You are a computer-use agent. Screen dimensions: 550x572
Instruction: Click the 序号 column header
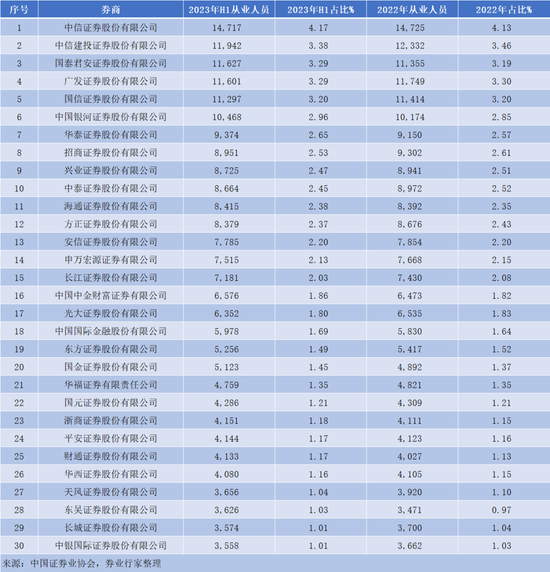(x=19, y=9)
